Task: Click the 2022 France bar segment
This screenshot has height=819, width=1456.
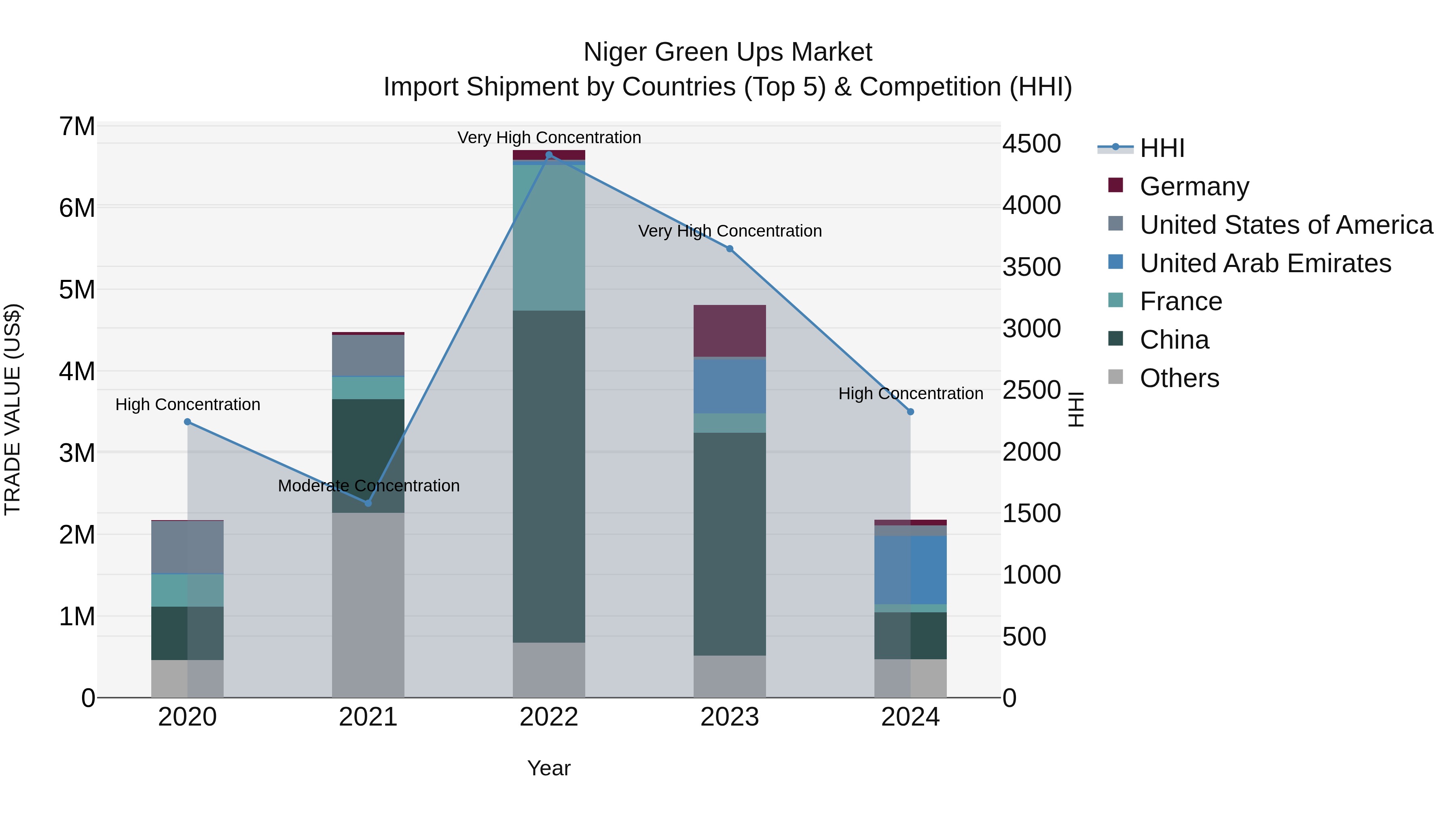Action: (x=549, y=238)
